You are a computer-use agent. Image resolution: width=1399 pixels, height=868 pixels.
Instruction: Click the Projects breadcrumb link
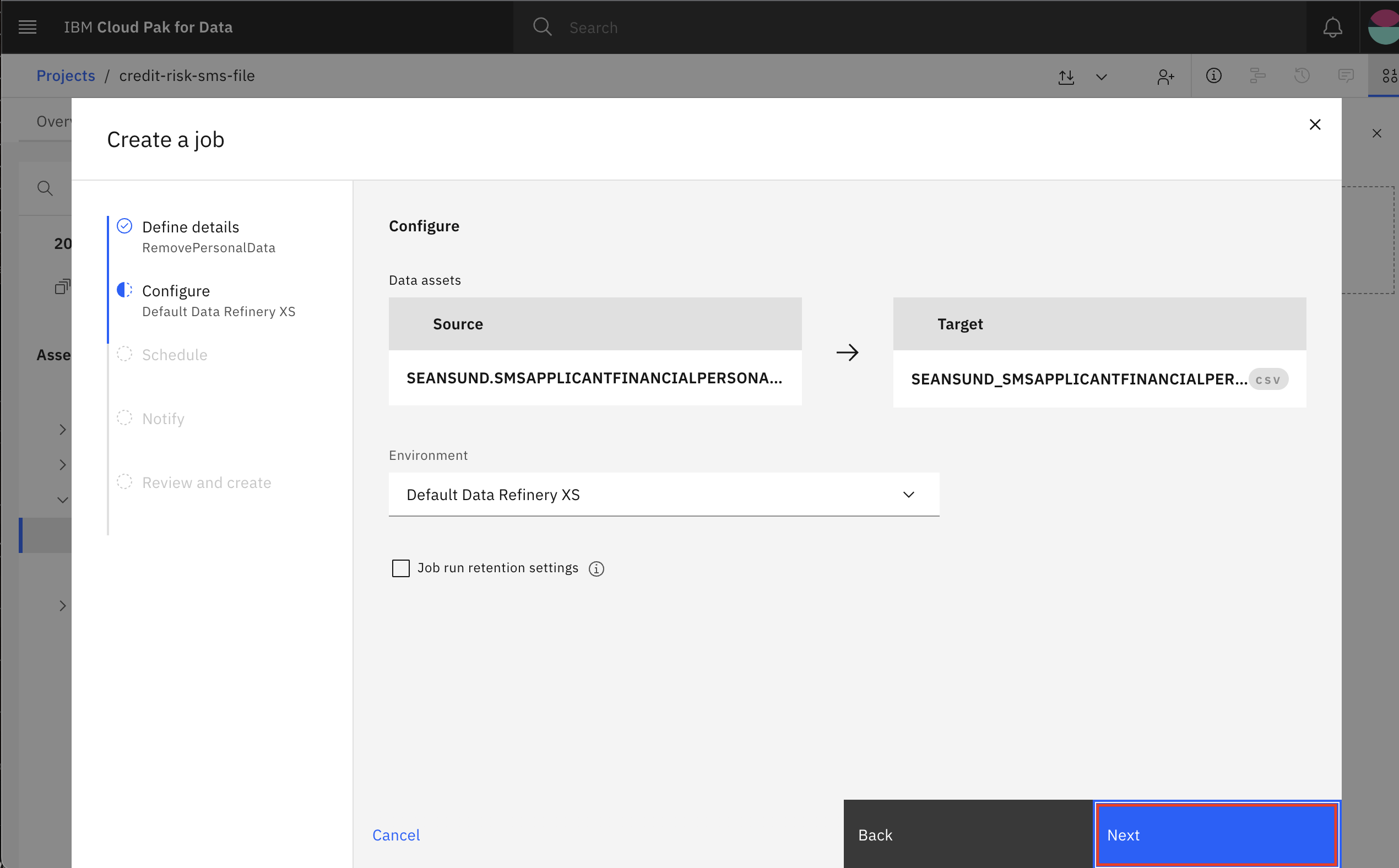tap(65, 75)
